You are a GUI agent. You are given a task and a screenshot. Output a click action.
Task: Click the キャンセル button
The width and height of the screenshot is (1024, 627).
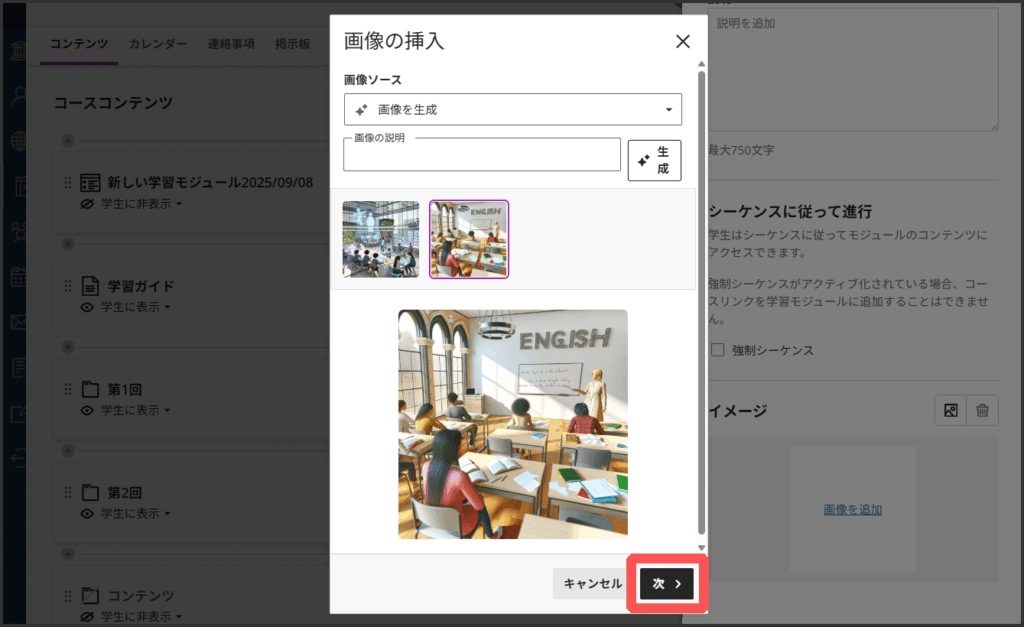(592, 584)
